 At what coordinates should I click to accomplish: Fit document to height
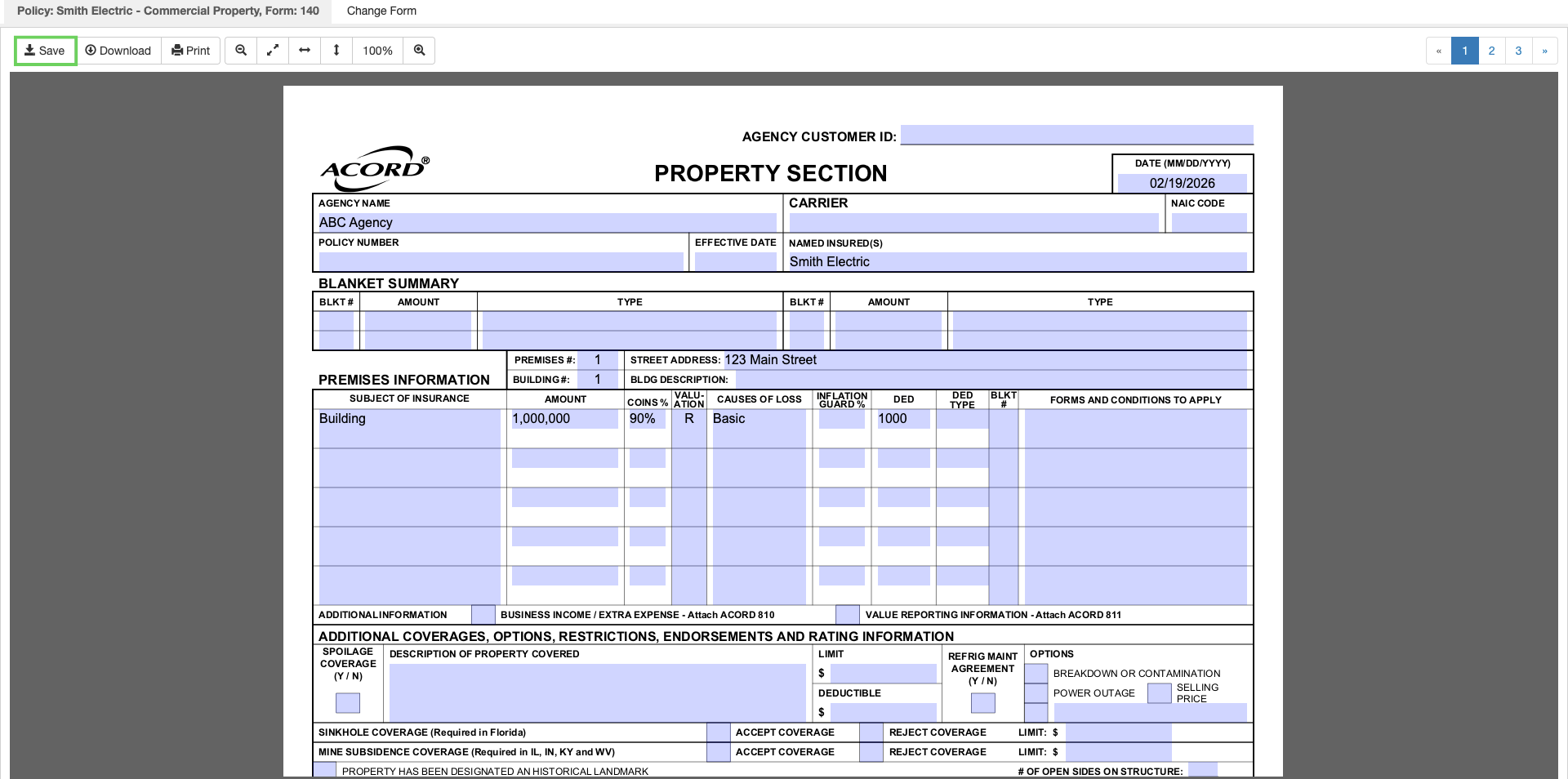click(x=336, y=51)
